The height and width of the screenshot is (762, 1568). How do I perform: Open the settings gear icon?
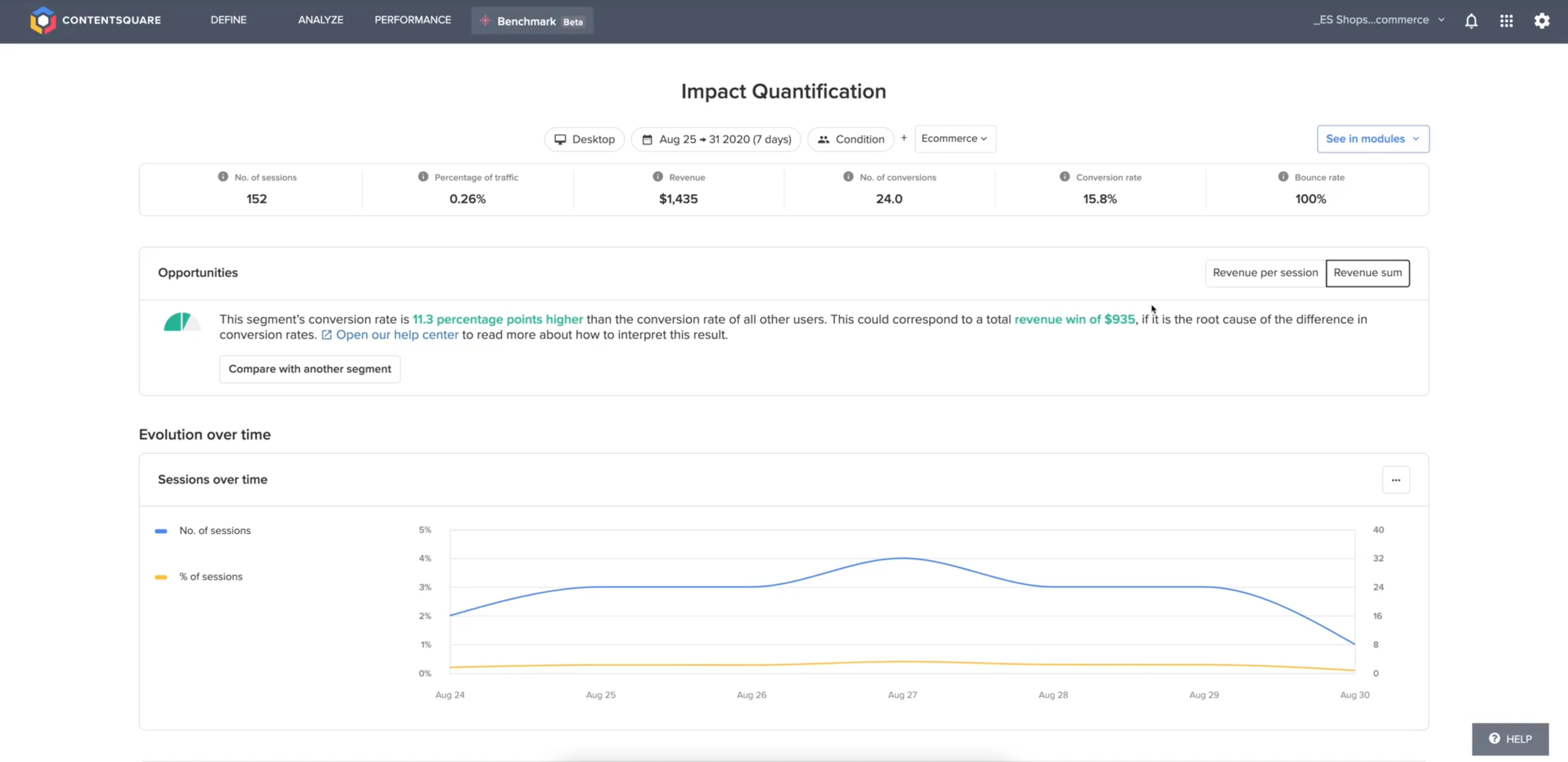pyautogui.click(x=1541, y=21)
